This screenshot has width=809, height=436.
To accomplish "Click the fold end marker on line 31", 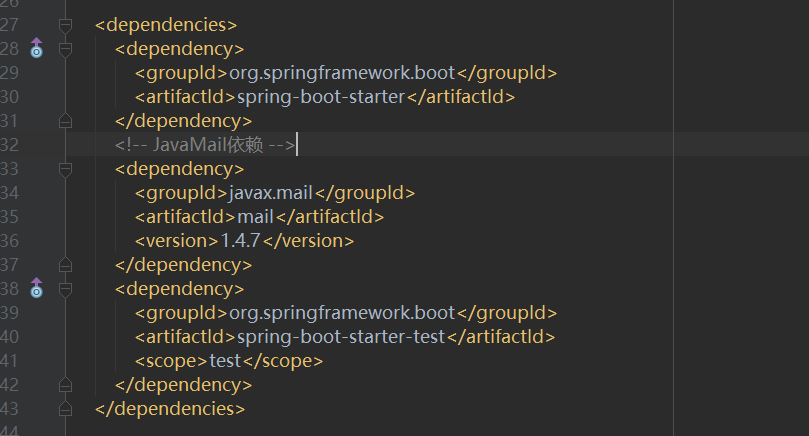I will point(65,121).
